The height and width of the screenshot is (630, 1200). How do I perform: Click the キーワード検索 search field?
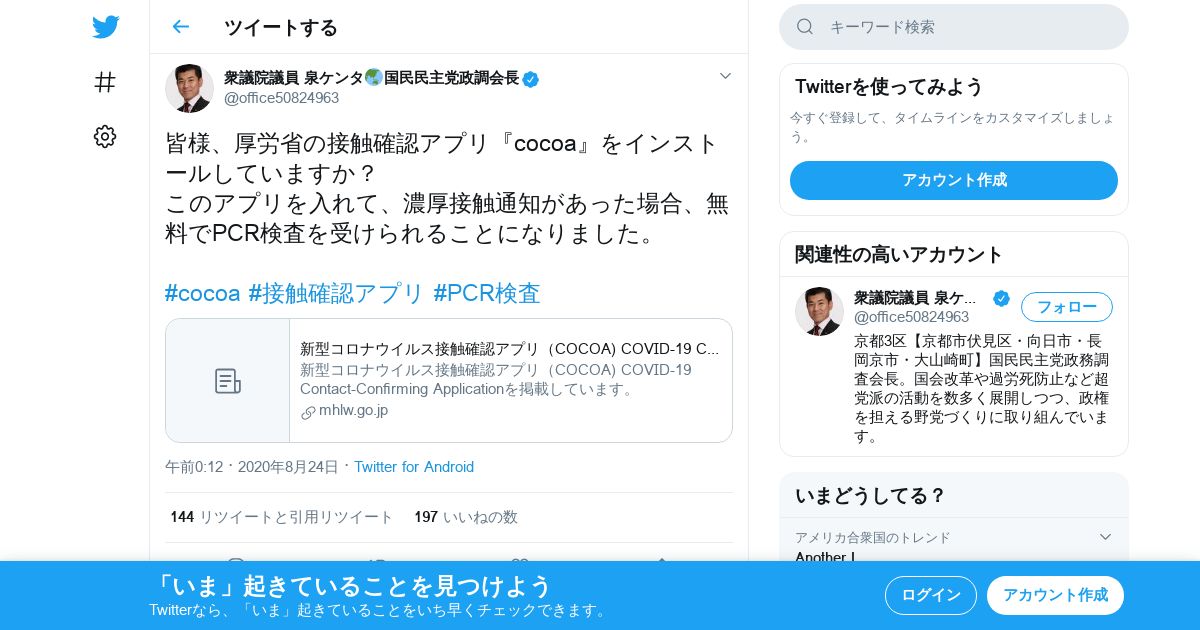954,27
